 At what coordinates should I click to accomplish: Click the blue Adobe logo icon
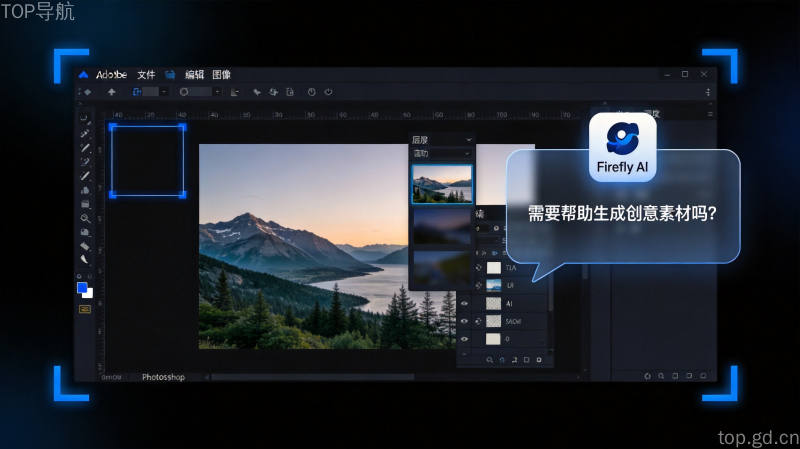[83, 75]
